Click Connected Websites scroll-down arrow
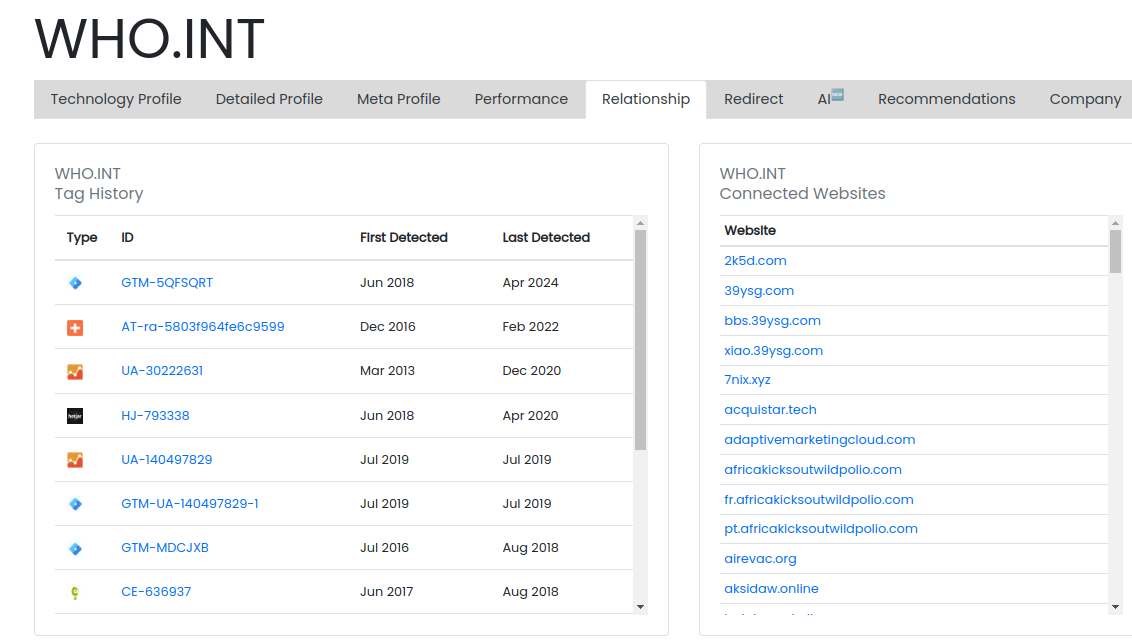 tap(1115, 607)
